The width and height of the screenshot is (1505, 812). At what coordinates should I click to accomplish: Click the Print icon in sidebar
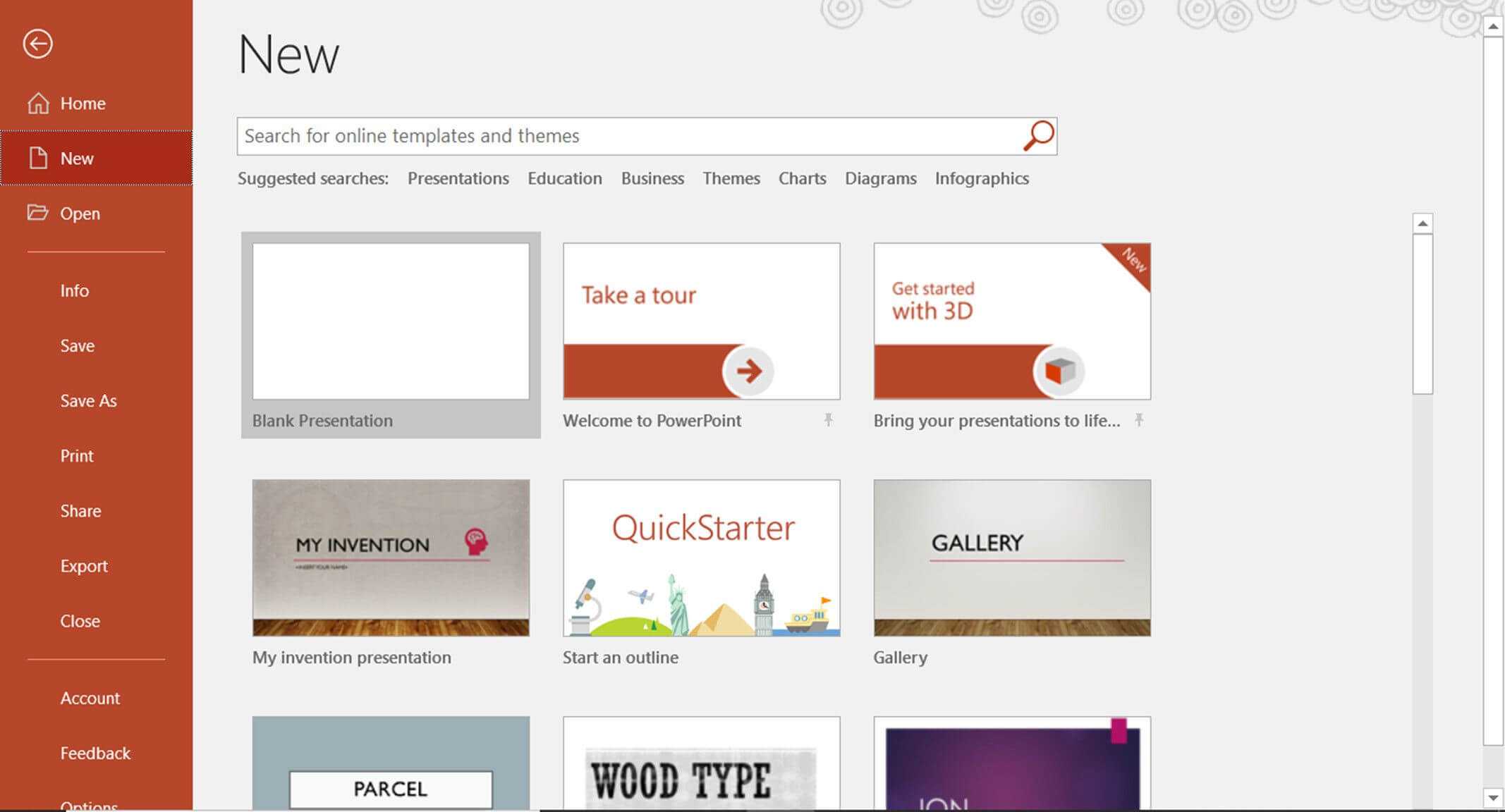[x=76, y=454]
